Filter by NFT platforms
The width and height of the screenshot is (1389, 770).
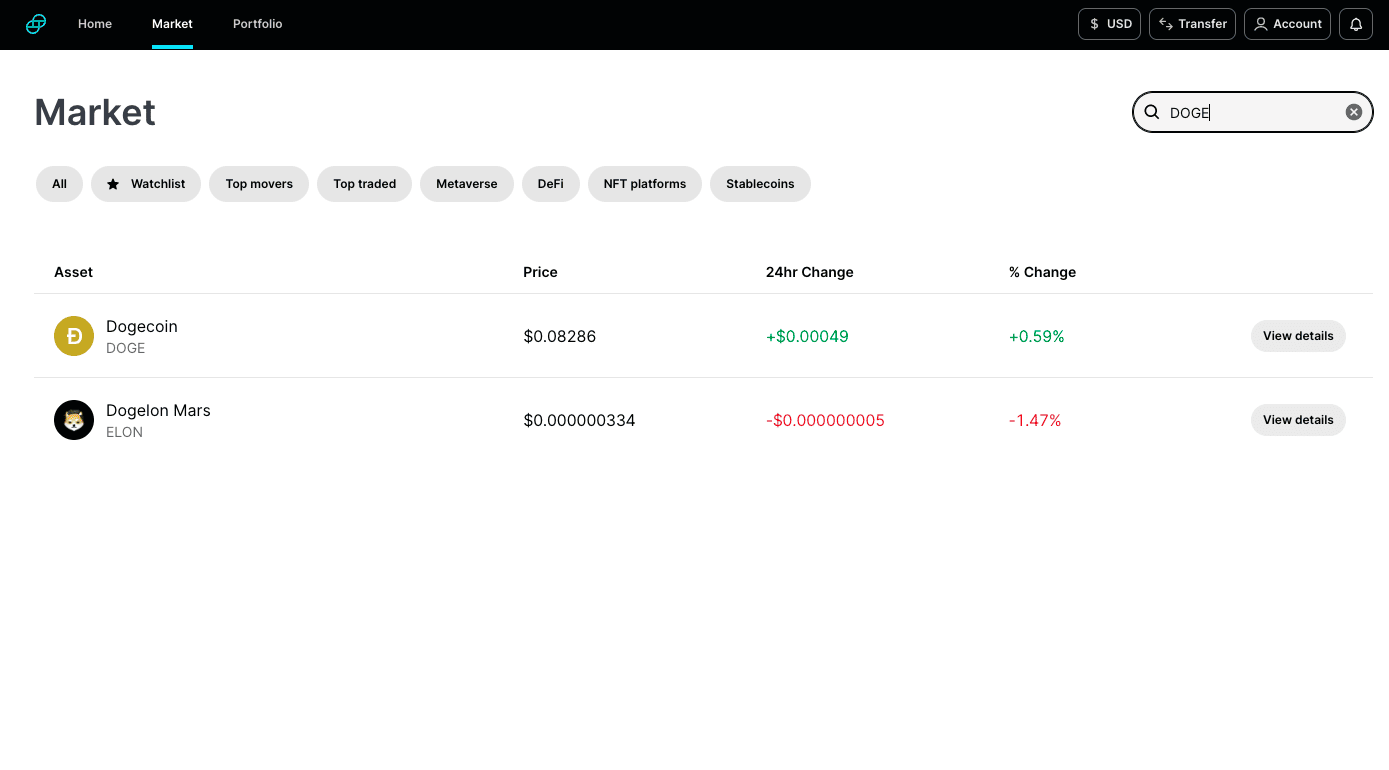coord(645,184)
